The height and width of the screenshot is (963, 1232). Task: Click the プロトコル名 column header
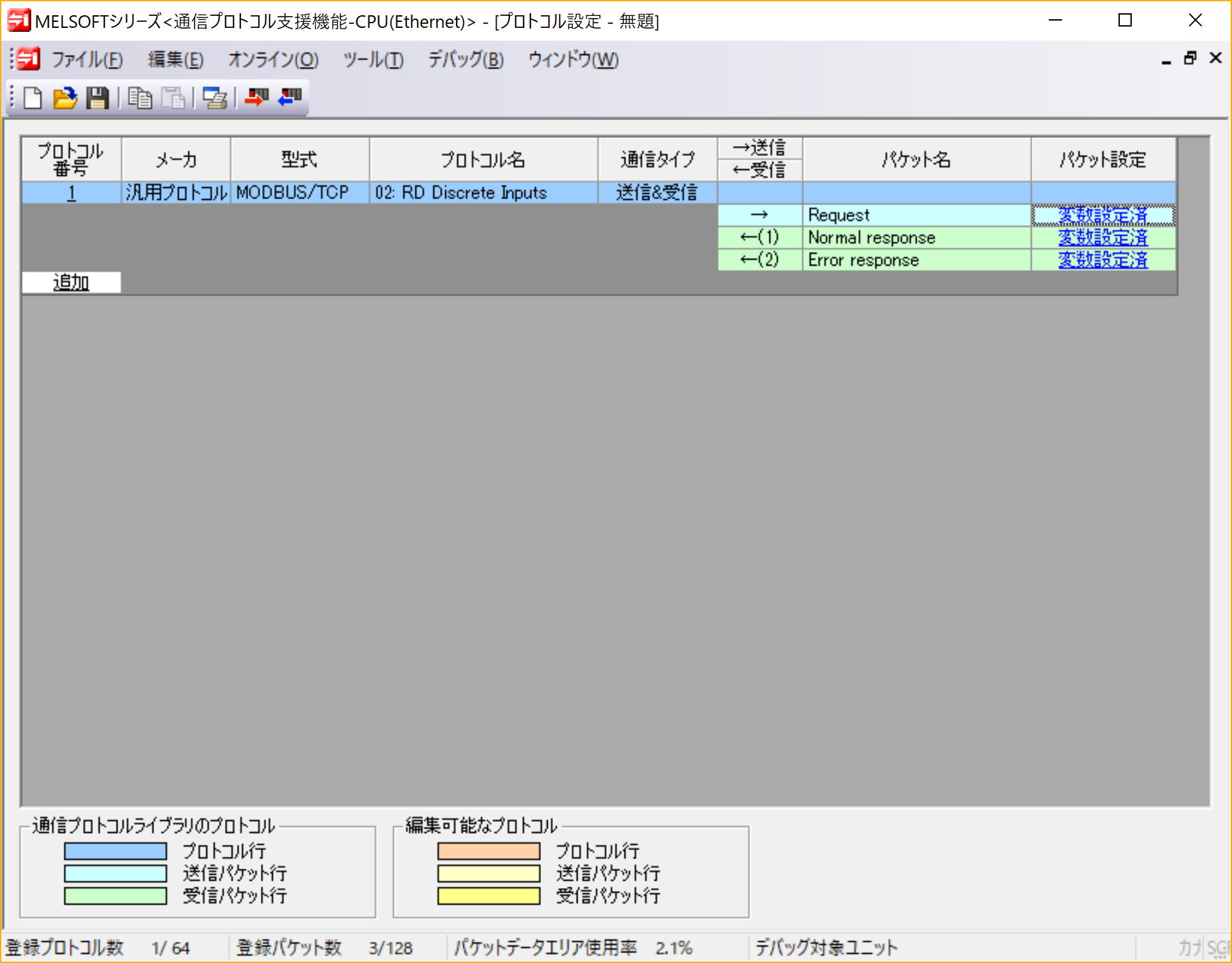[483, 159]
